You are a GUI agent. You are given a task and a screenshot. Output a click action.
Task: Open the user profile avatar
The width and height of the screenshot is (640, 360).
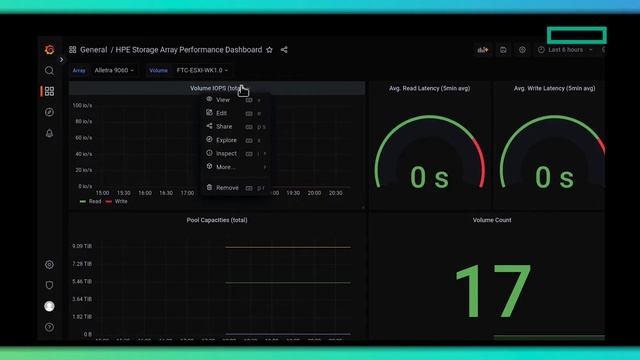(x=49, y=306)
